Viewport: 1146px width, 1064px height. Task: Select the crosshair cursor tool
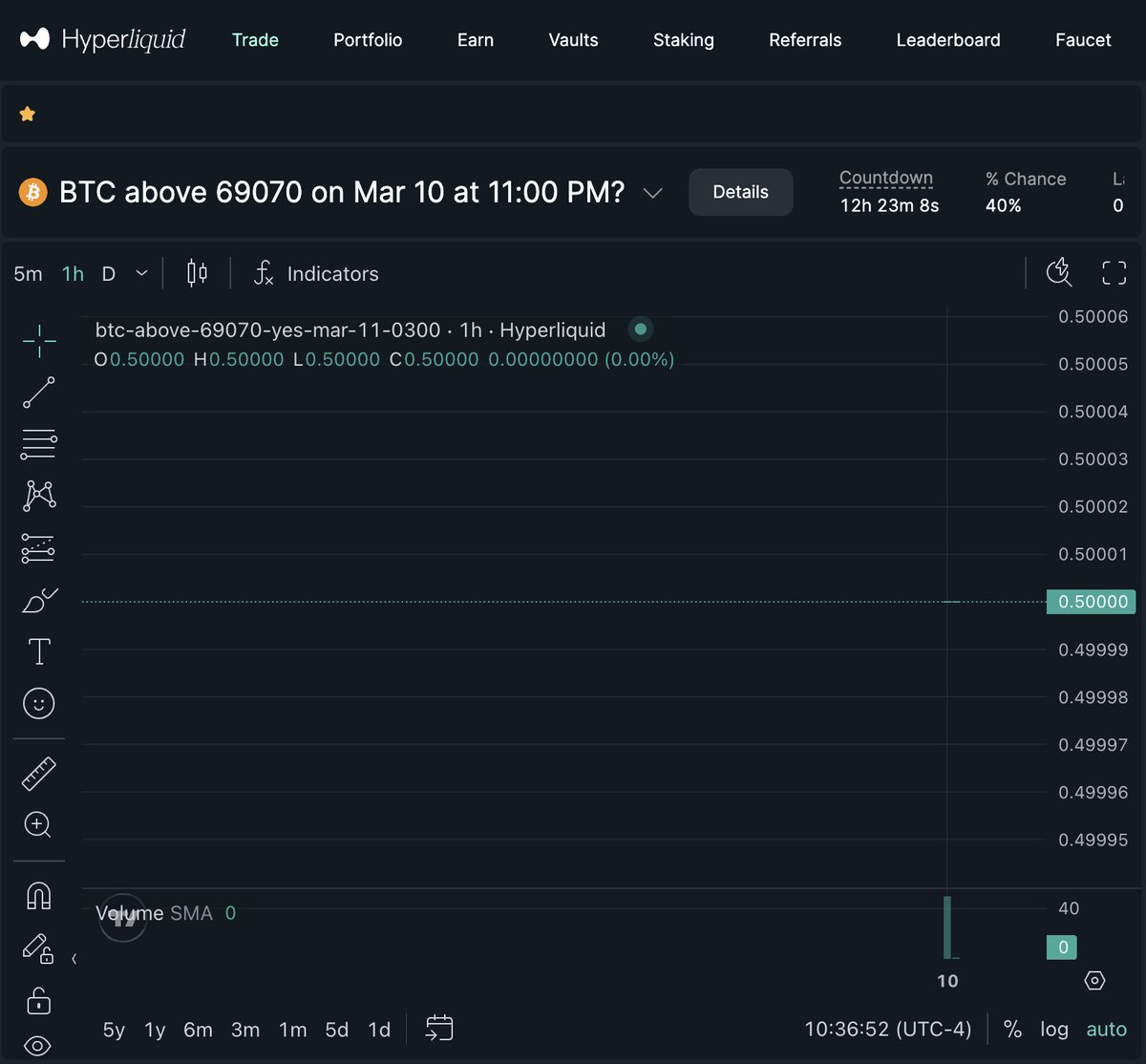pos(39,340)
